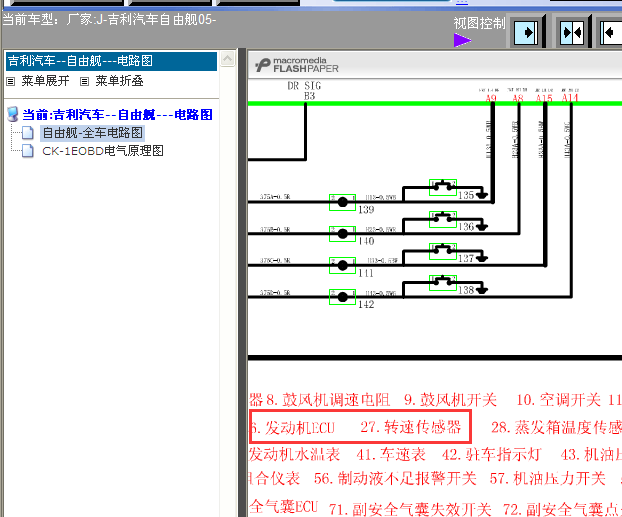
Task: Click legend entry 28. 蒸发箱温度传感
Action: 556,427
